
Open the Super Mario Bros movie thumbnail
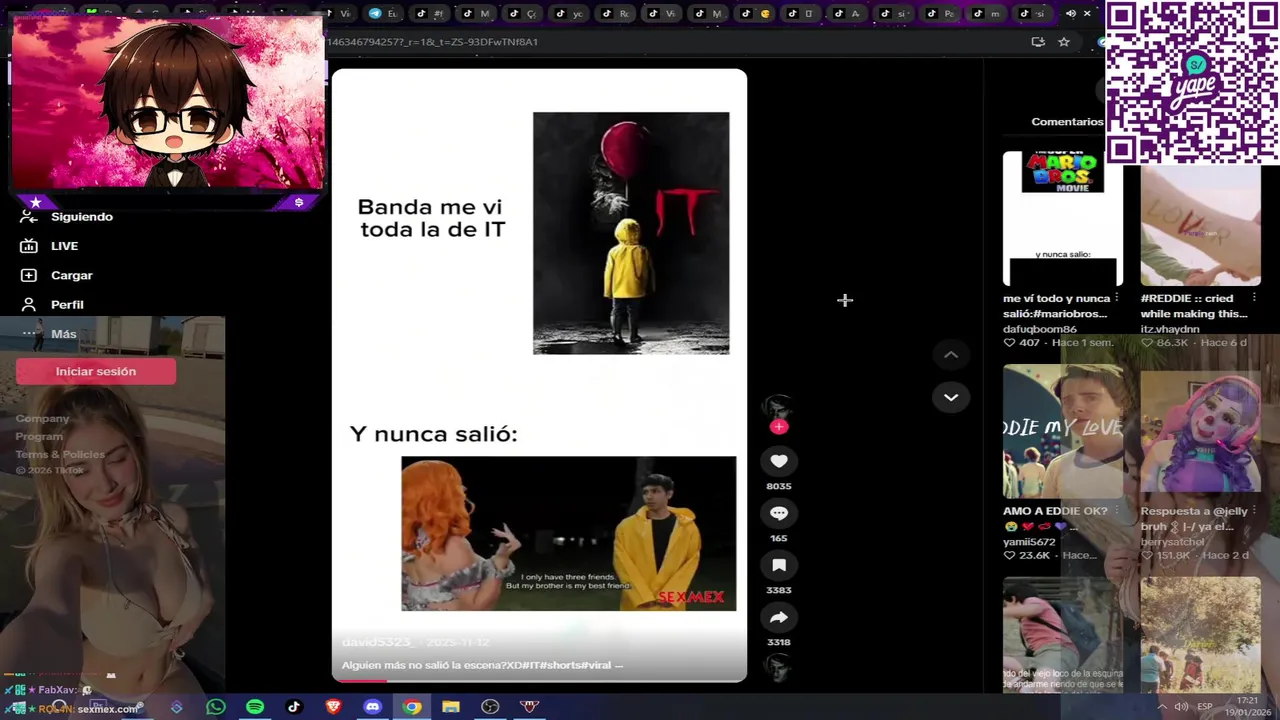click(1062, 220)
